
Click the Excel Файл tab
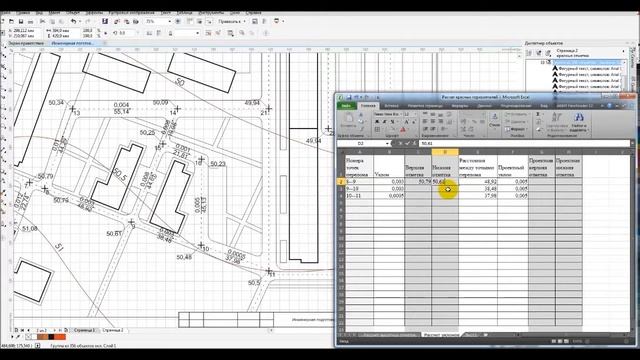click(346, 106)
